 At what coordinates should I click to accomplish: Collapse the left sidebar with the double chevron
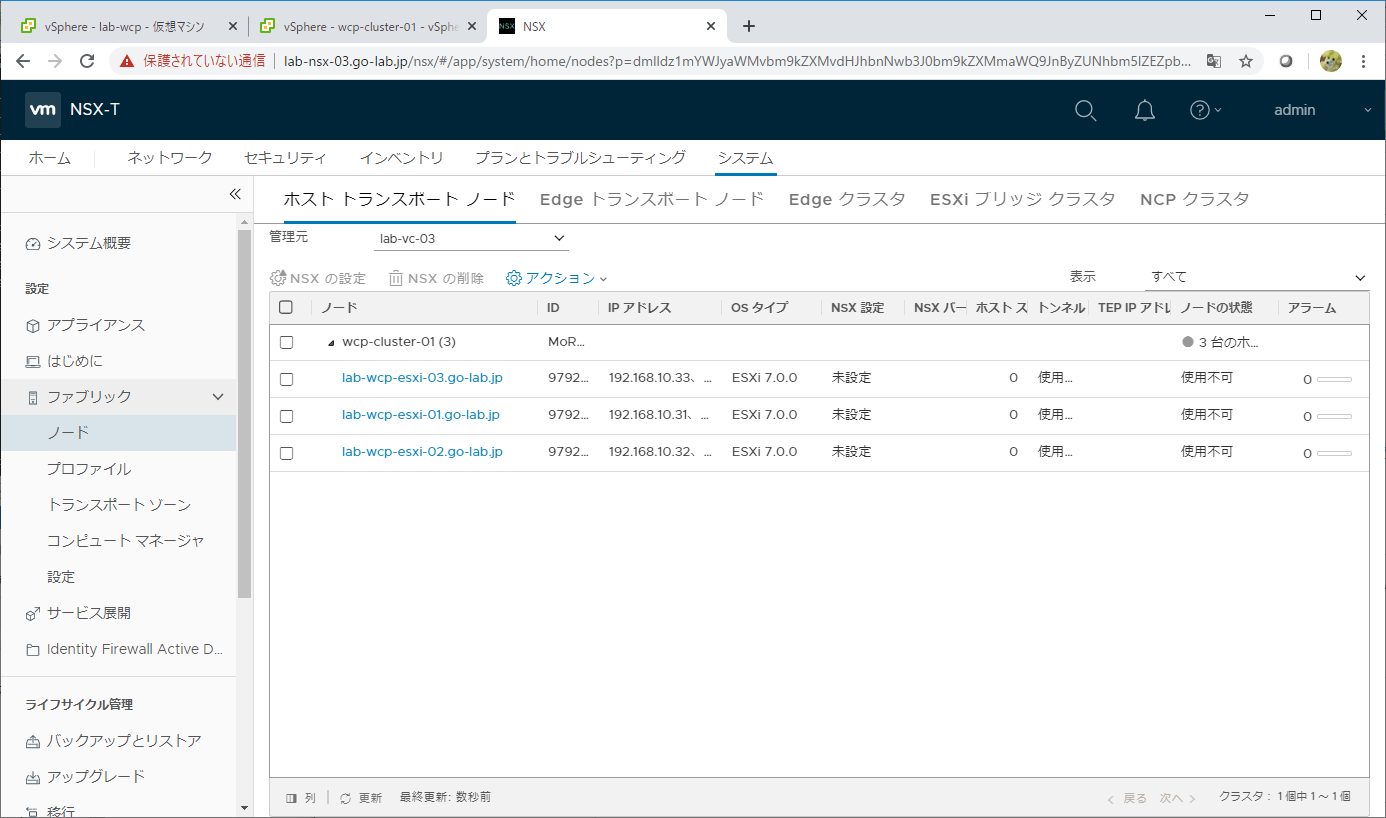pos(235,194)
